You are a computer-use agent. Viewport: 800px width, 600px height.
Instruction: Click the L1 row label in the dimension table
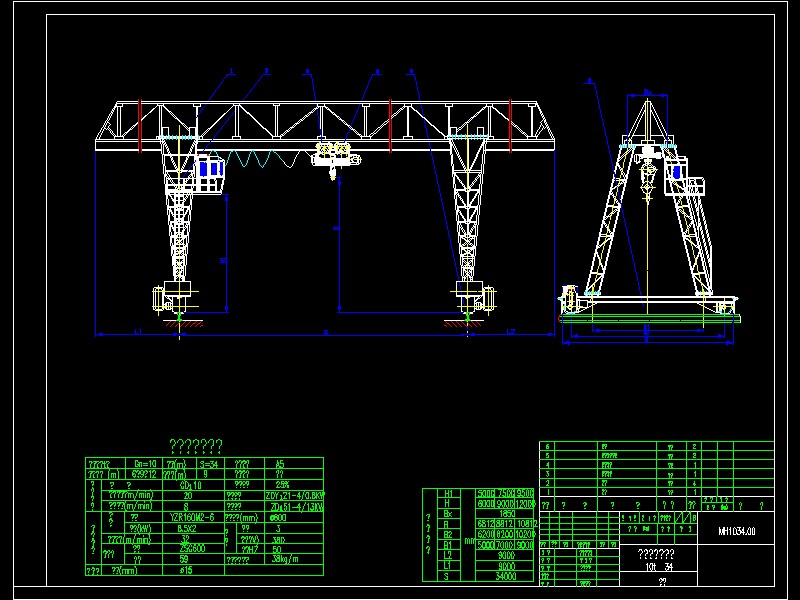click(x=448, y=565)
